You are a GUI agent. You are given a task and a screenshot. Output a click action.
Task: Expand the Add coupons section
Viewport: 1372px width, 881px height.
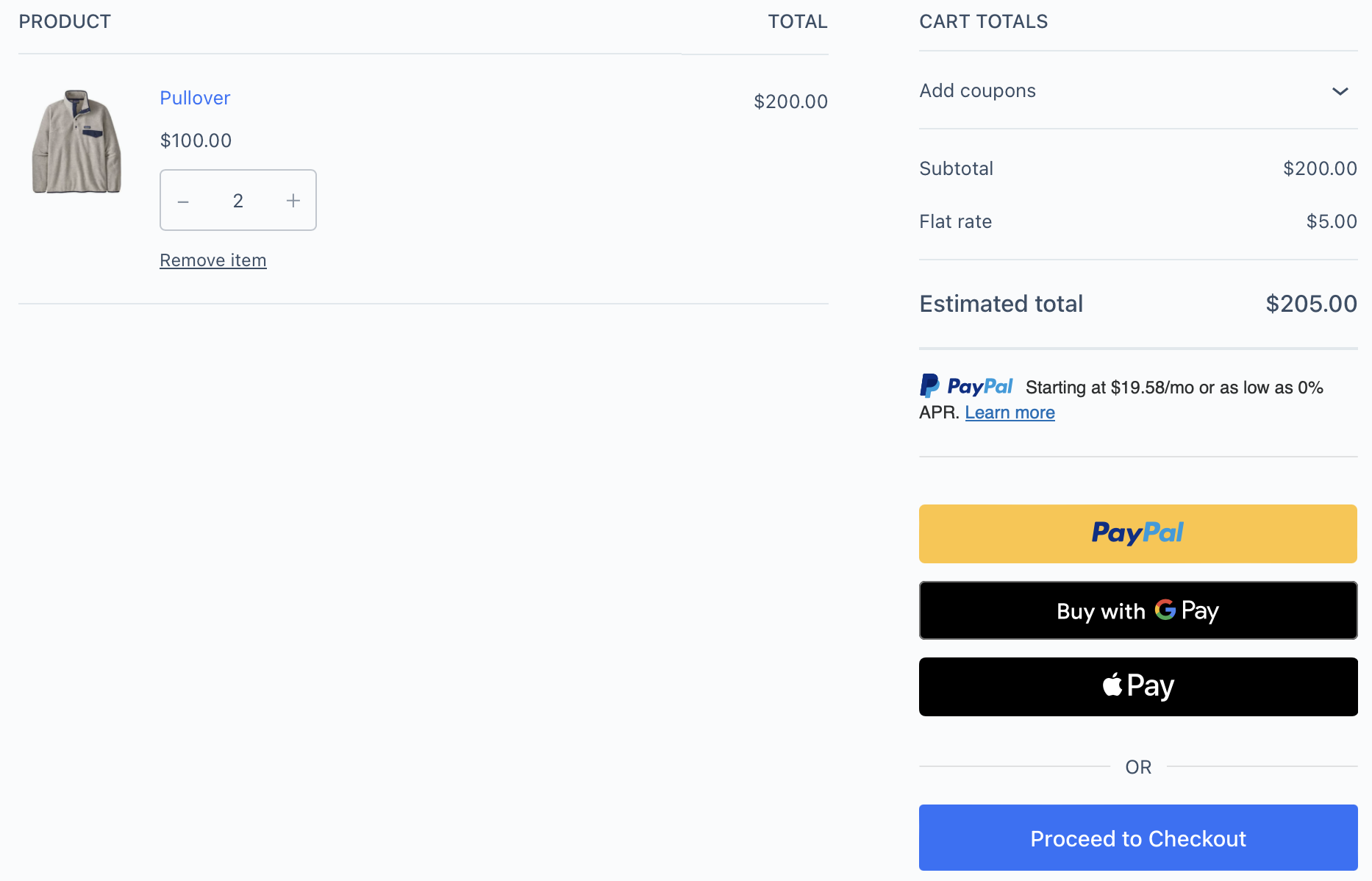[976, 90]
